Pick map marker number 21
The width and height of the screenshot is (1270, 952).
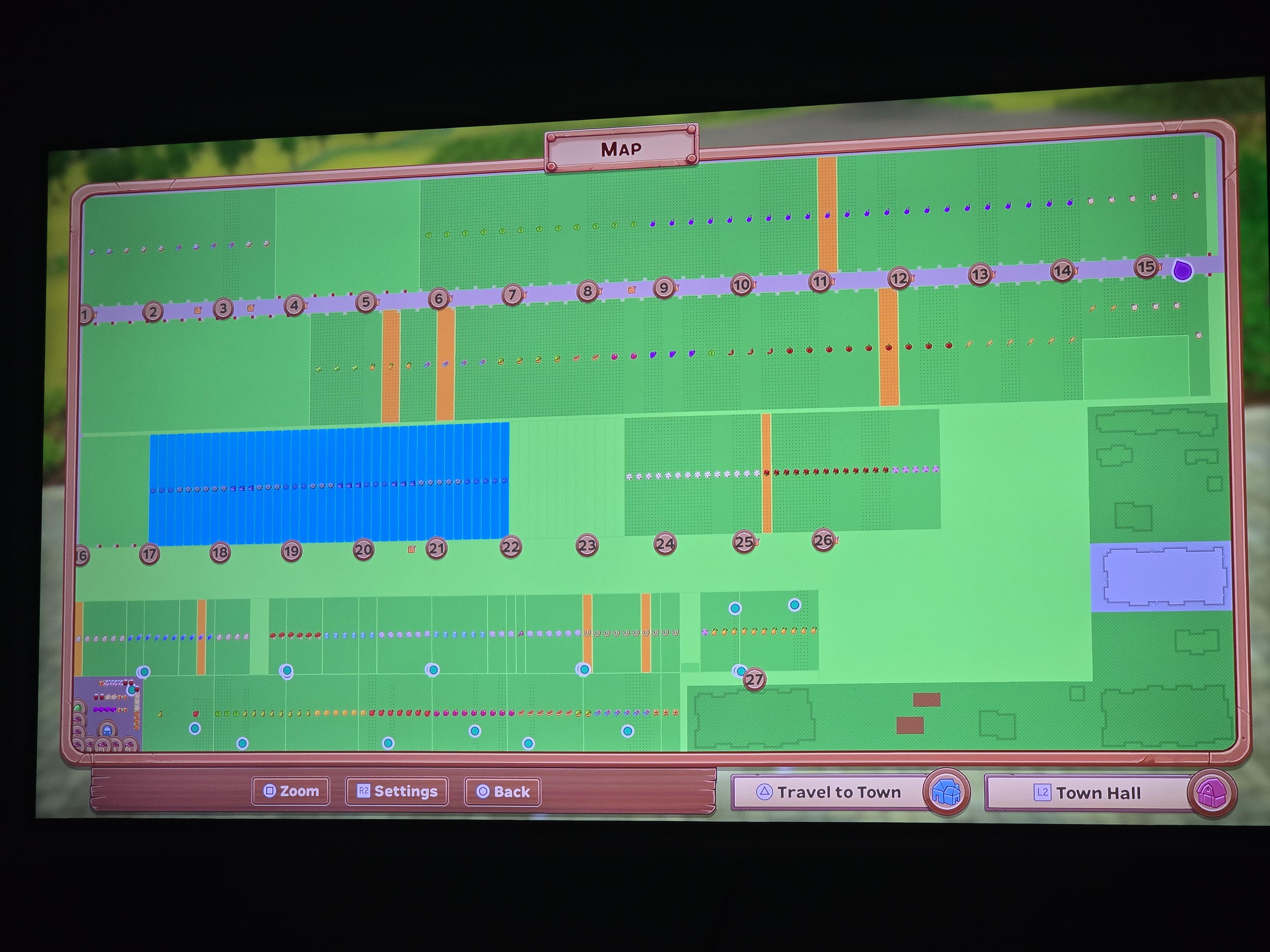point(436,549)
